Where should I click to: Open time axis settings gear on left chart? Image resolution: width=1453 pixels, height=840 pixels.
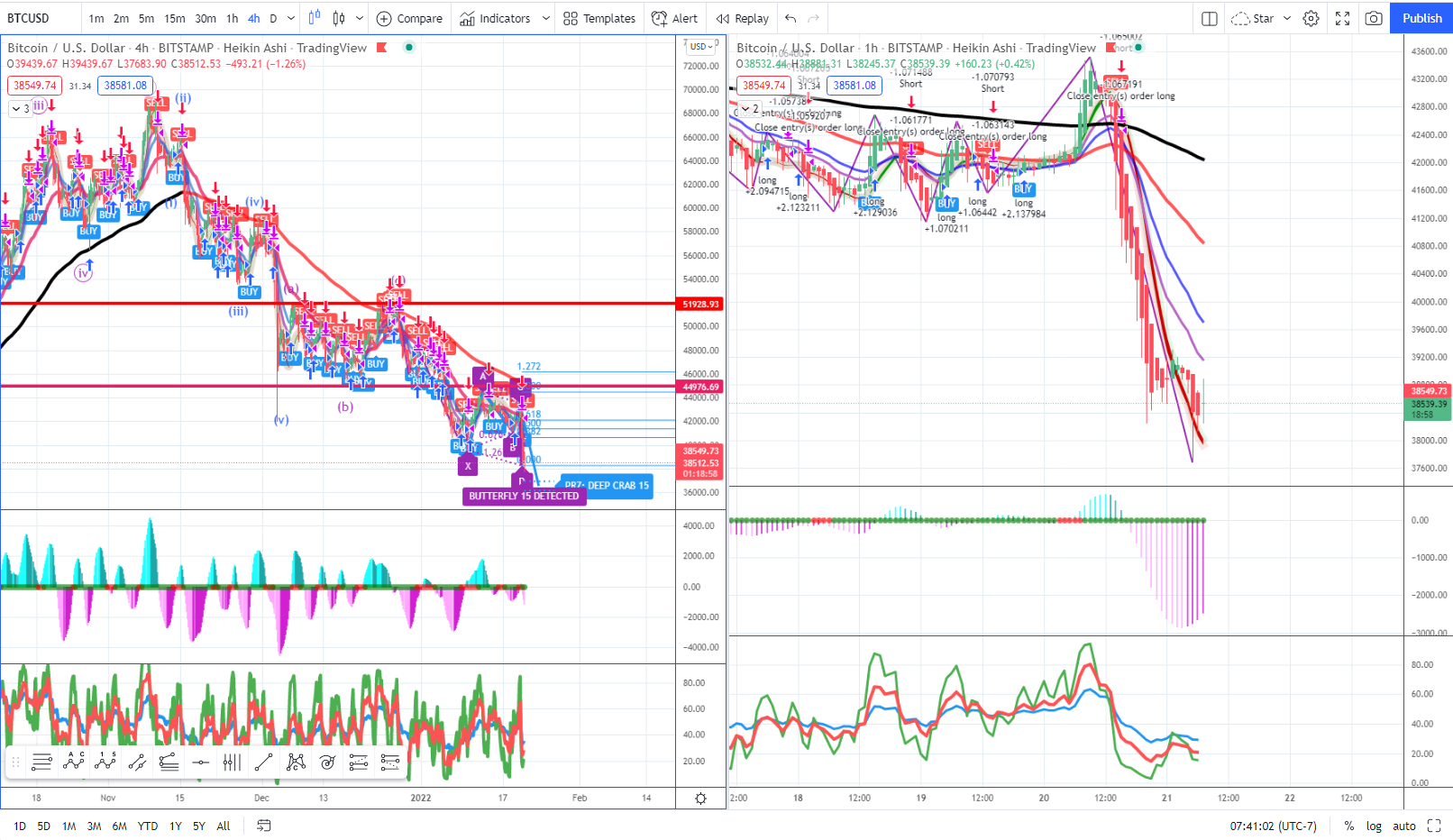pyautogui.click(x=700, y=798)
